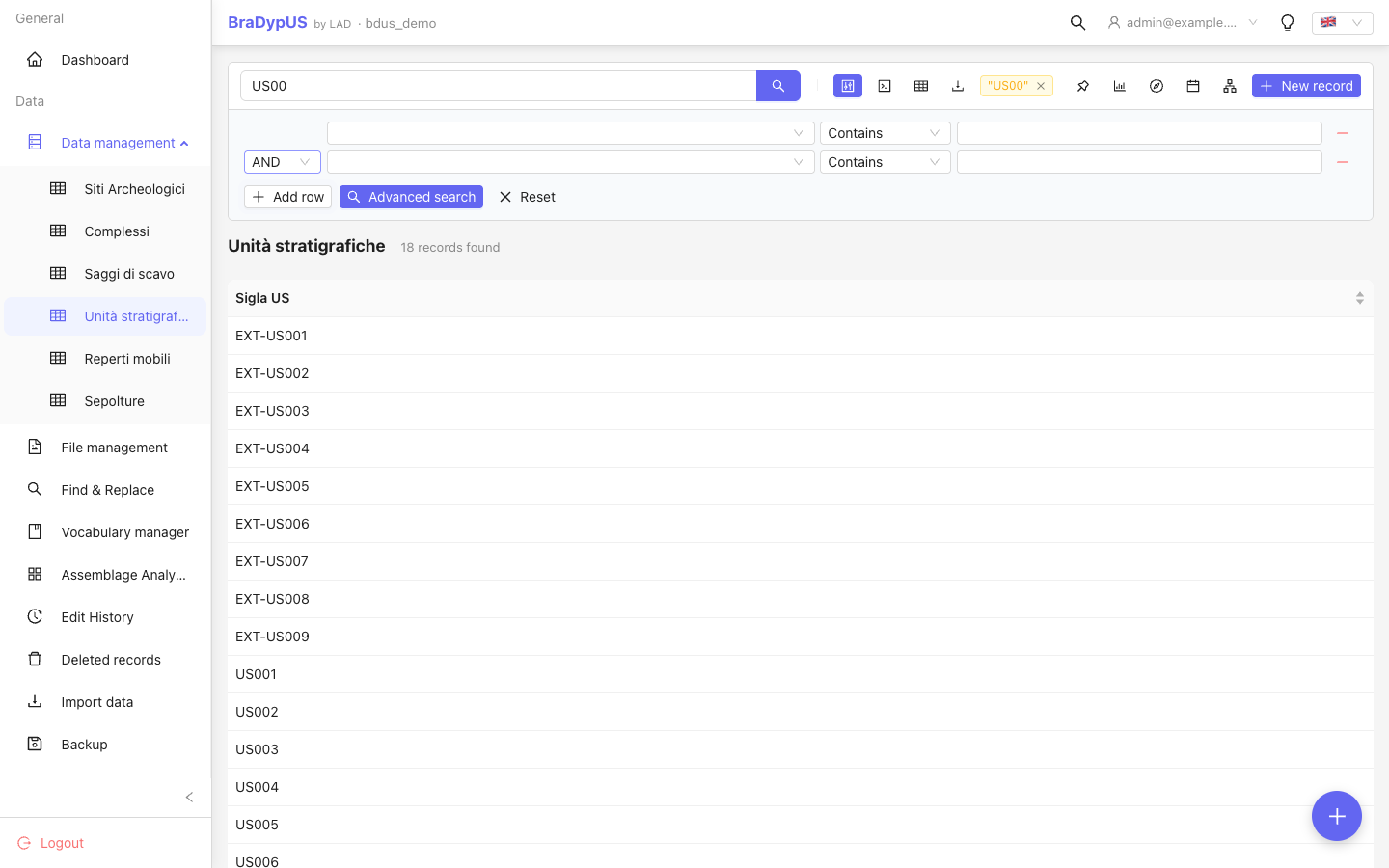Click Logout

51,843
